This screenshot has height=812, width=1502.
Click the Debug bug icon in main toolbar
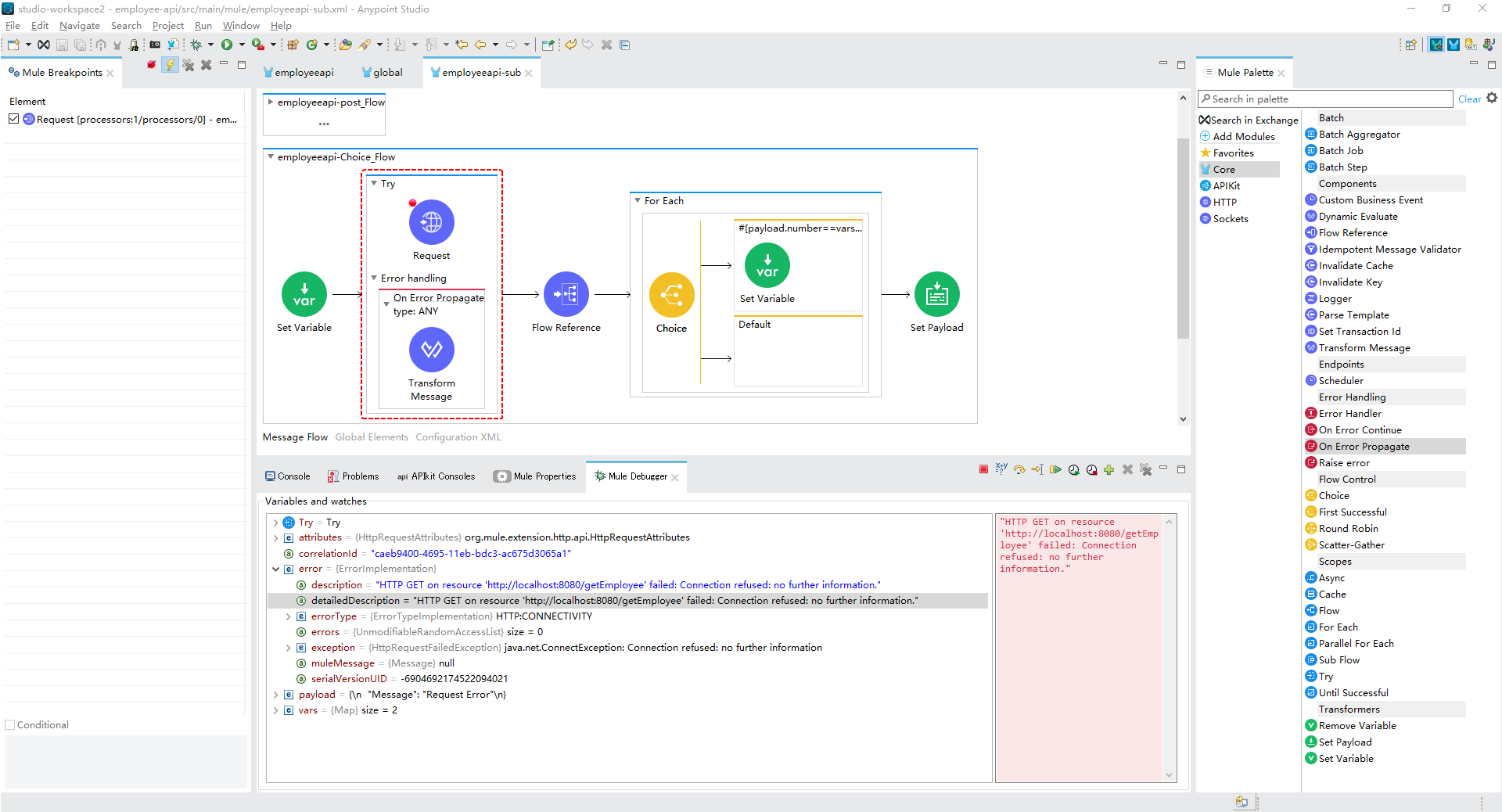click(x=196, y=45)
